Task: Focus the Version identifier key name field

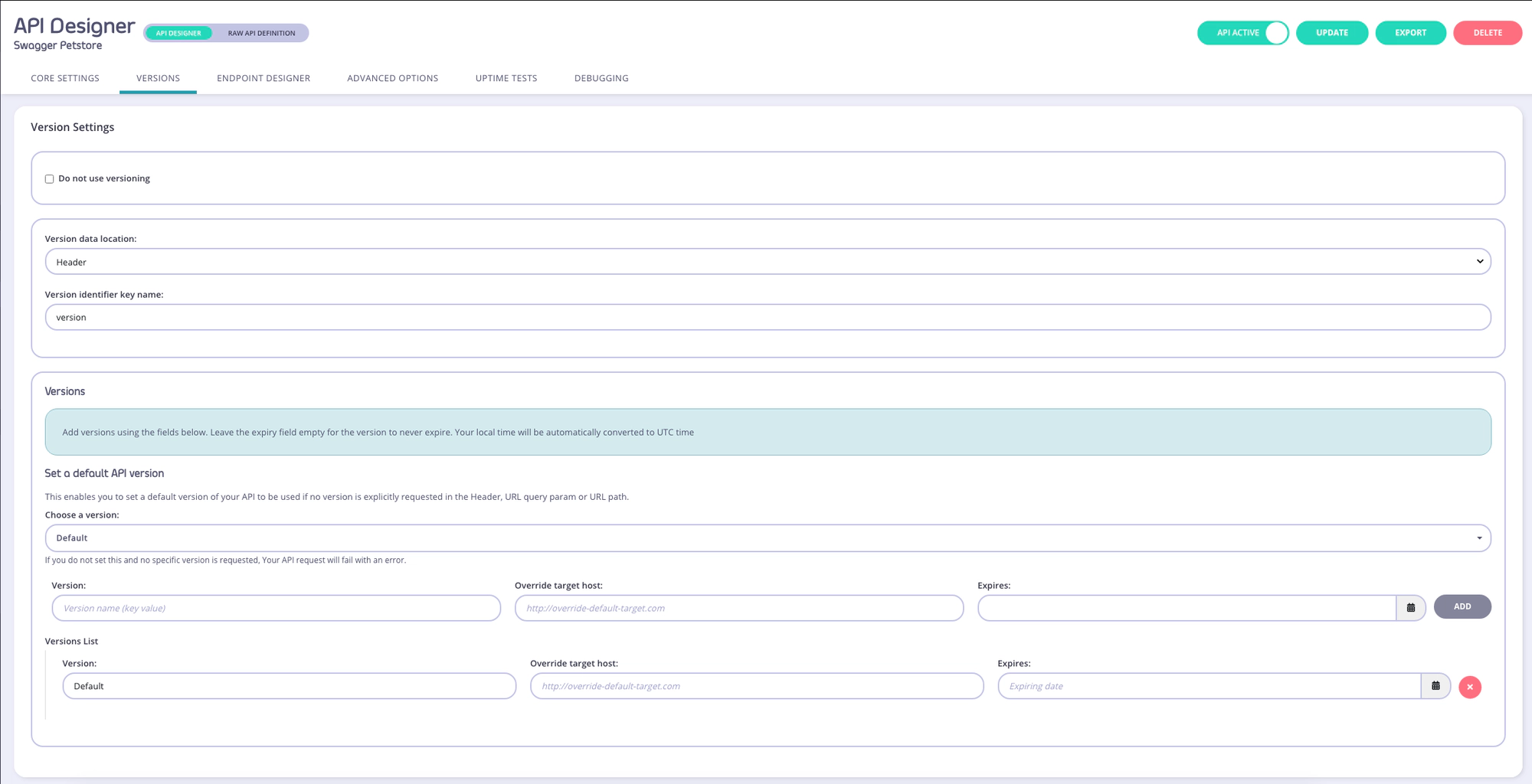Action: click(x=768, y=317)
